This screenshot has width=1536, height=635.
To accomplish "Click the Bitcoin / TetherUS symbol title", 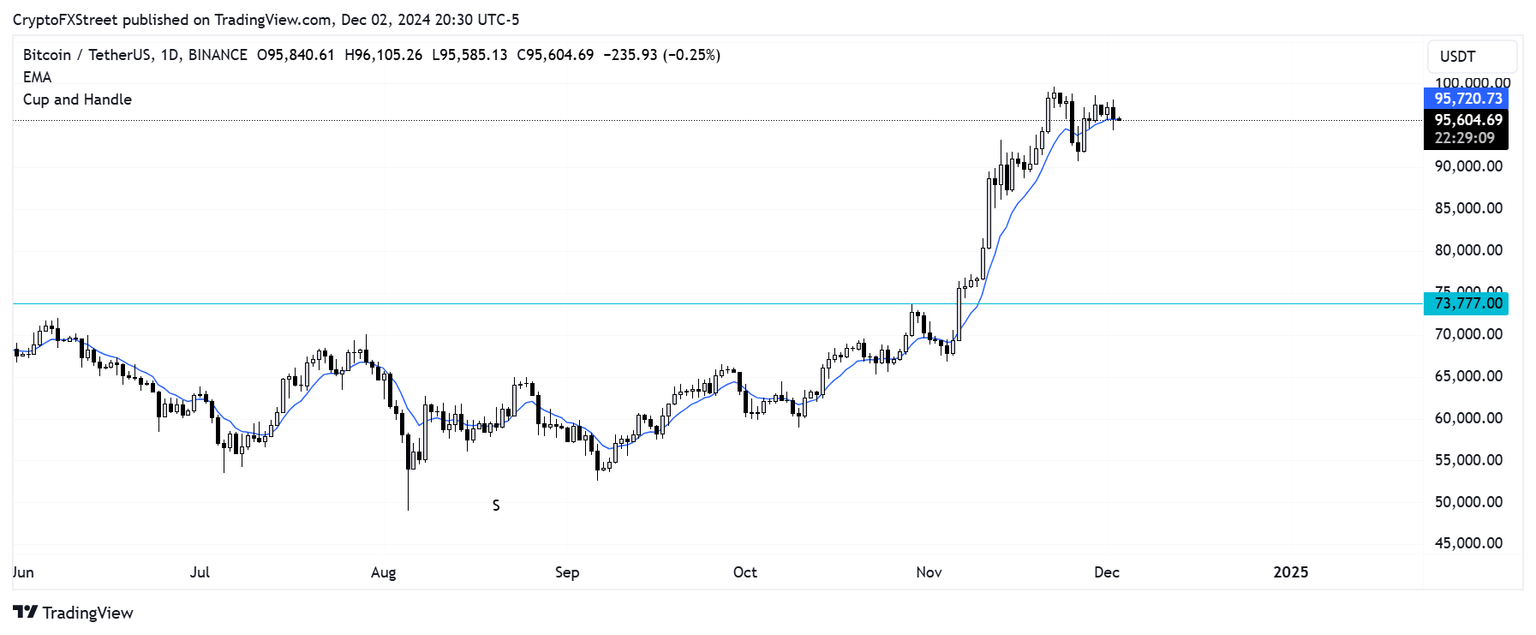I will pos(86,55).
